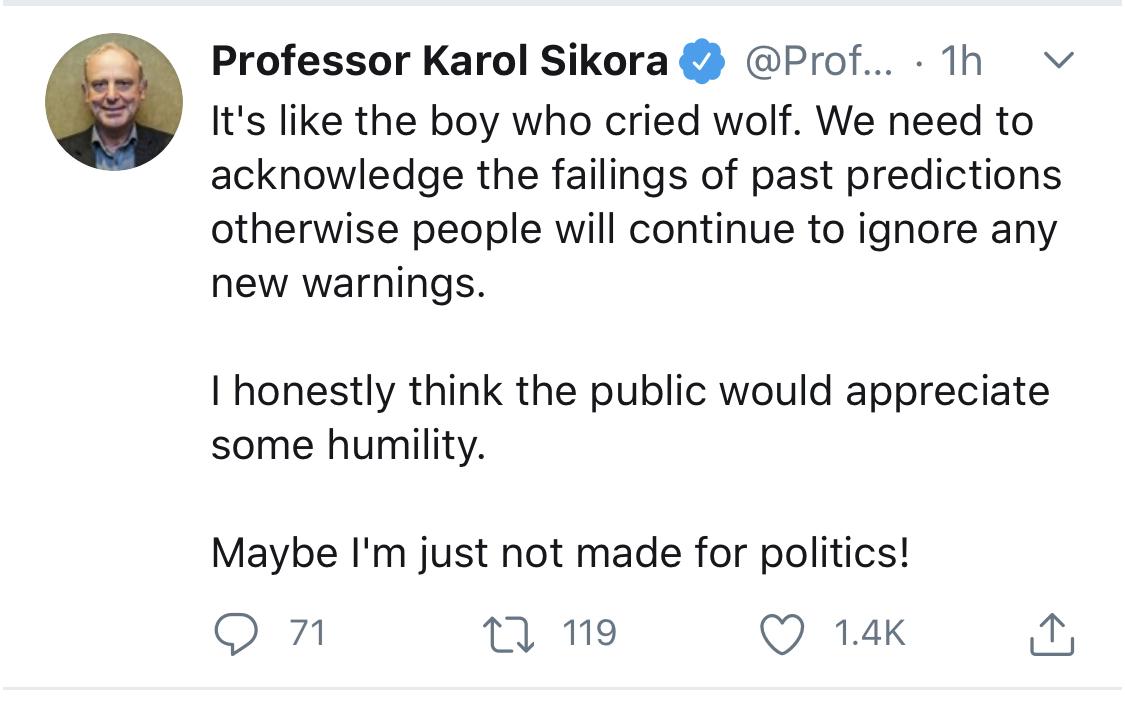The width and height of the screenshot is (1125, 707).
Task: Click "I honestly think the public would appreciate"
Action: 630,391
